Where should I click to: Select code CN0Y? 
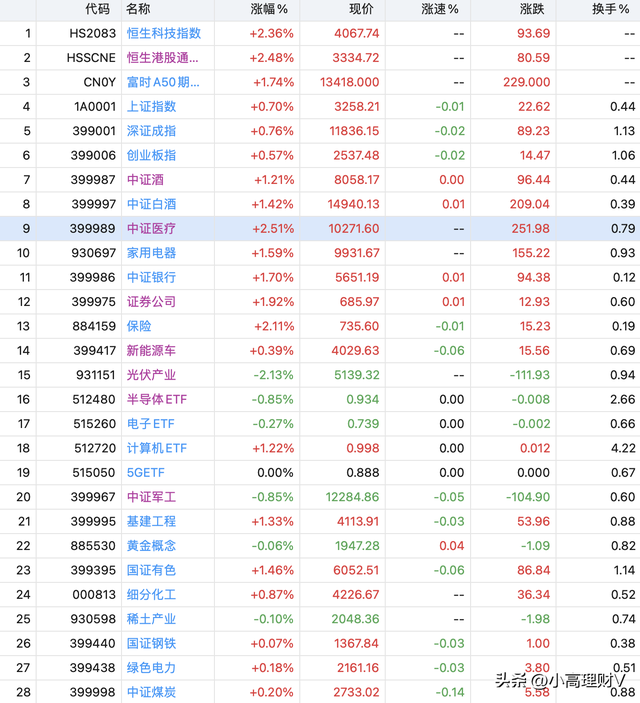(x=100, y=82)
